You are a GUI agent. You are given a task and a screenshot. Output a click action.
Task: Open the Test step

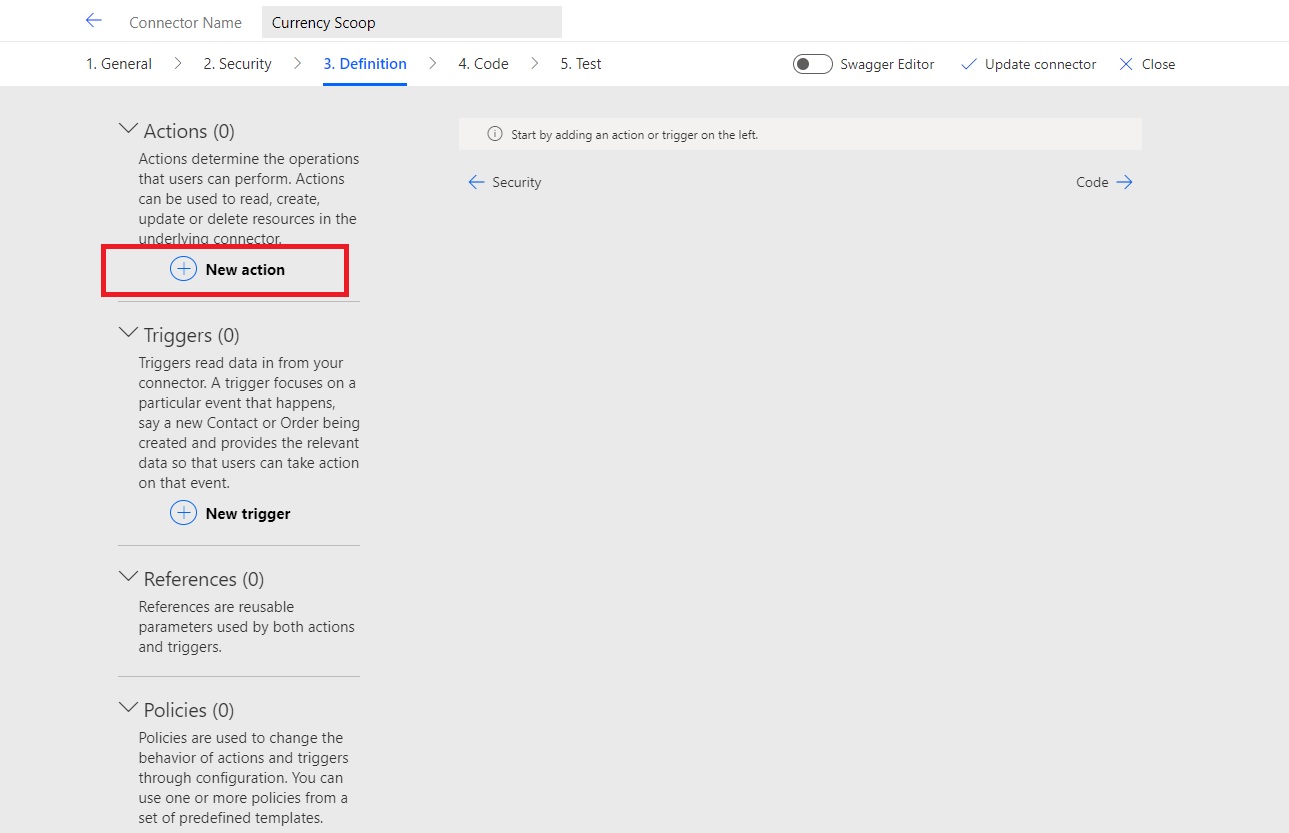(x=580, y=63)
